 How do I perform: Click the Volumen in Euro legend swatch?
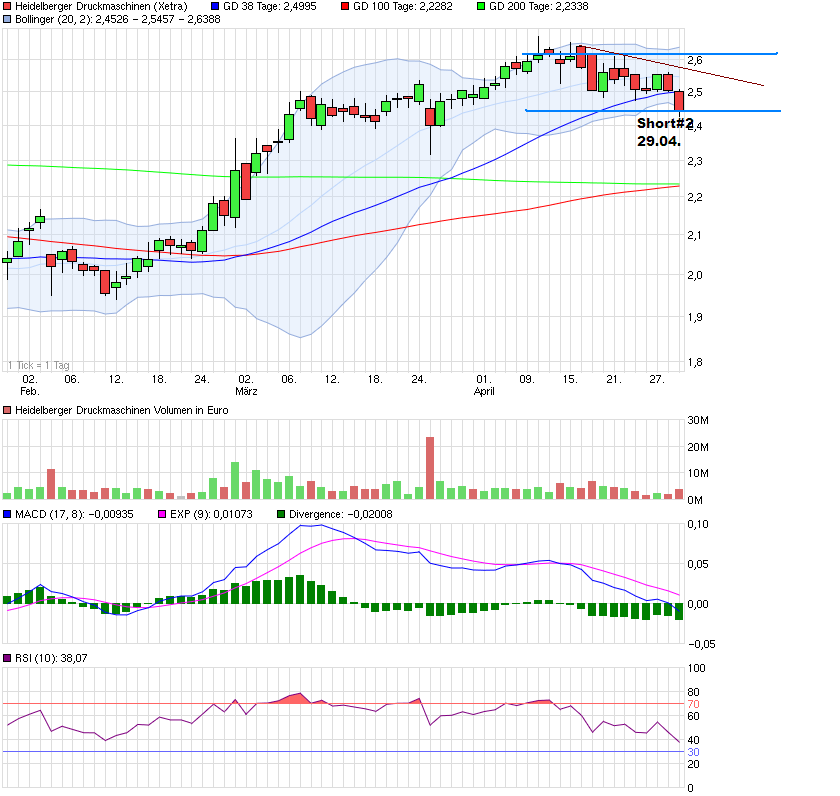[7, 410]
